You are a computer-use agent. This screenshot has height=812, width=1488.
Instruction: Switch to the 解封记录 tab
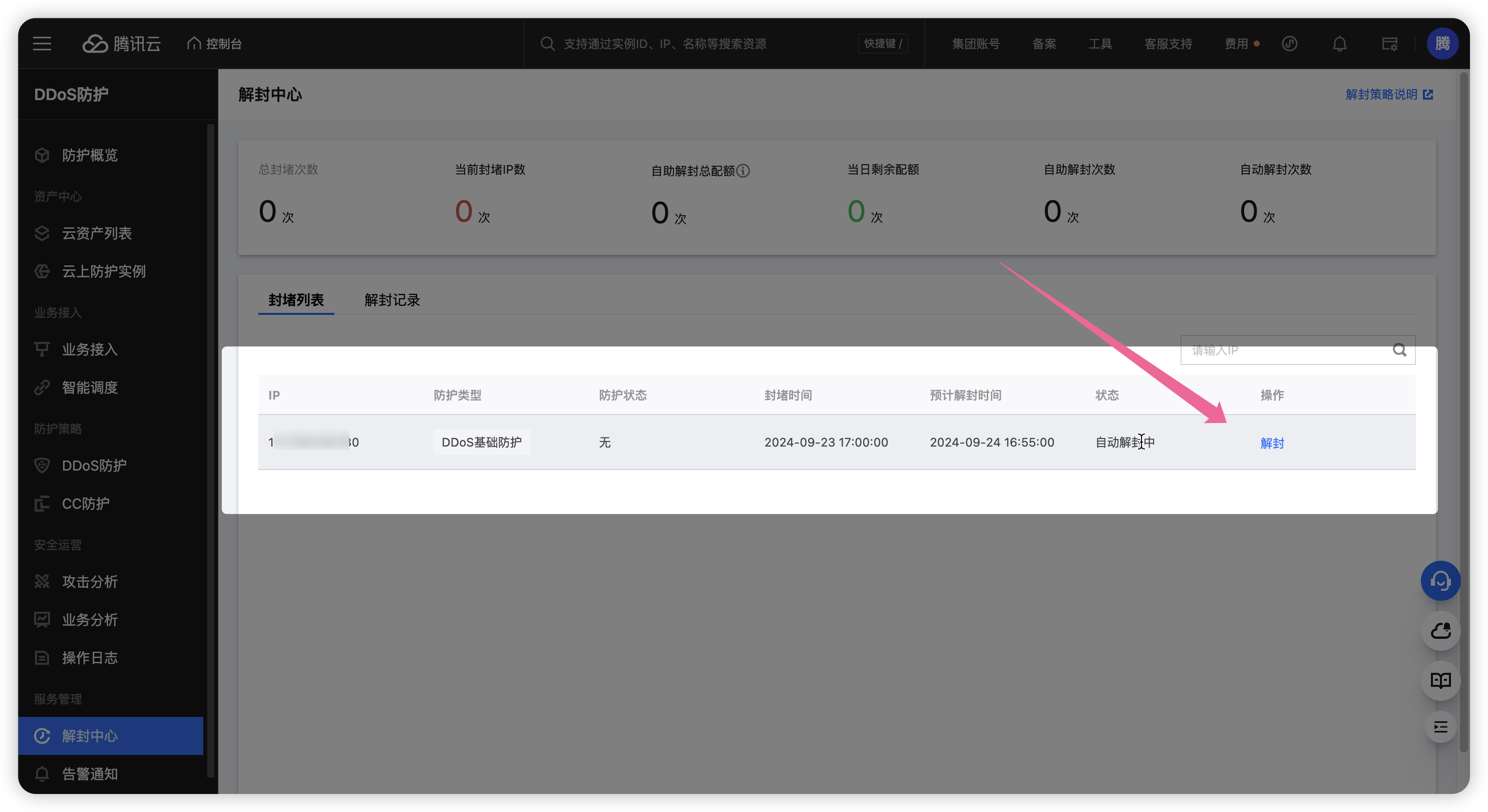pyautogui.click(x=392, y=300)
